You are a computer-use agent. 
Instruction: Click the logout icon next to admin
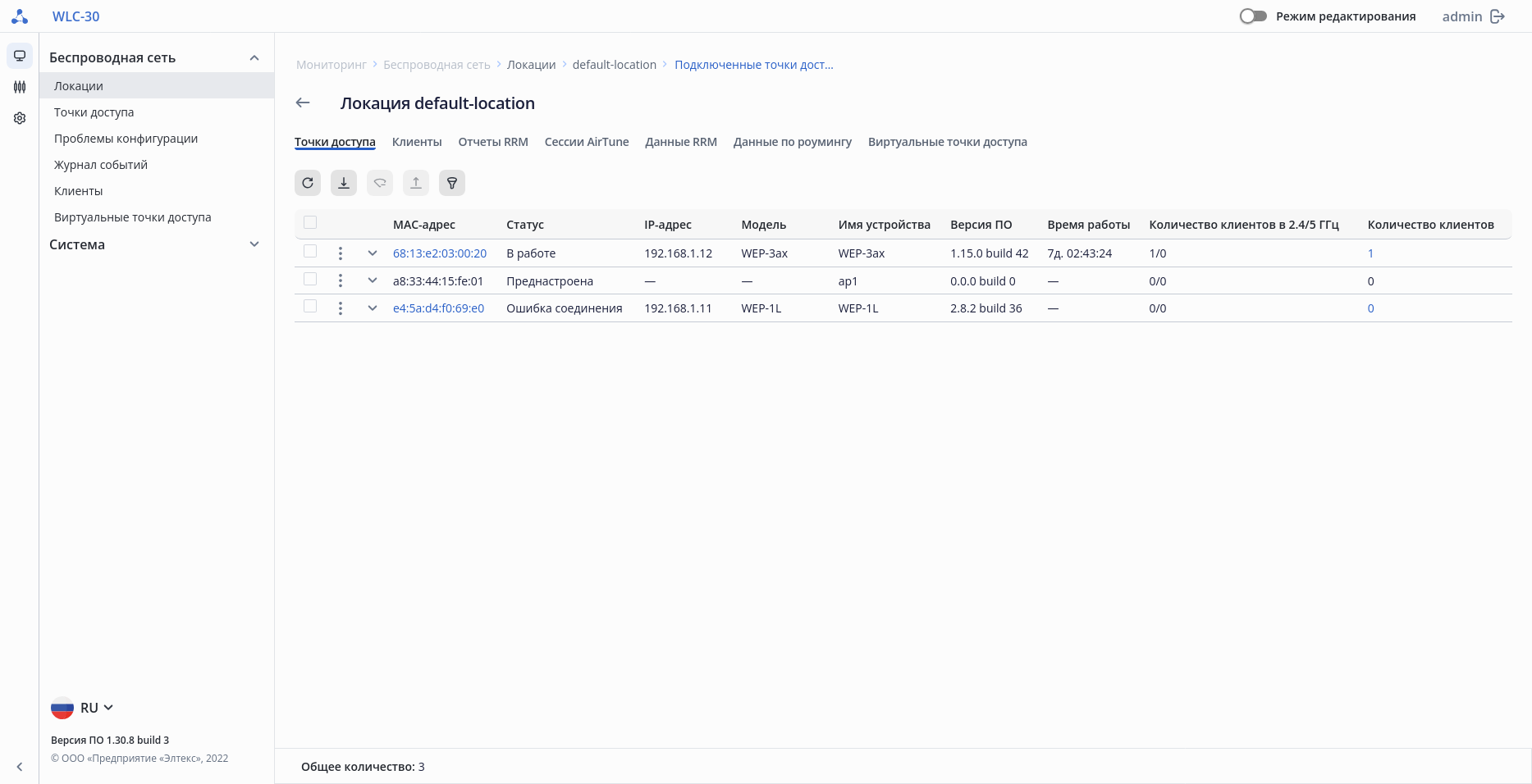1498,16
